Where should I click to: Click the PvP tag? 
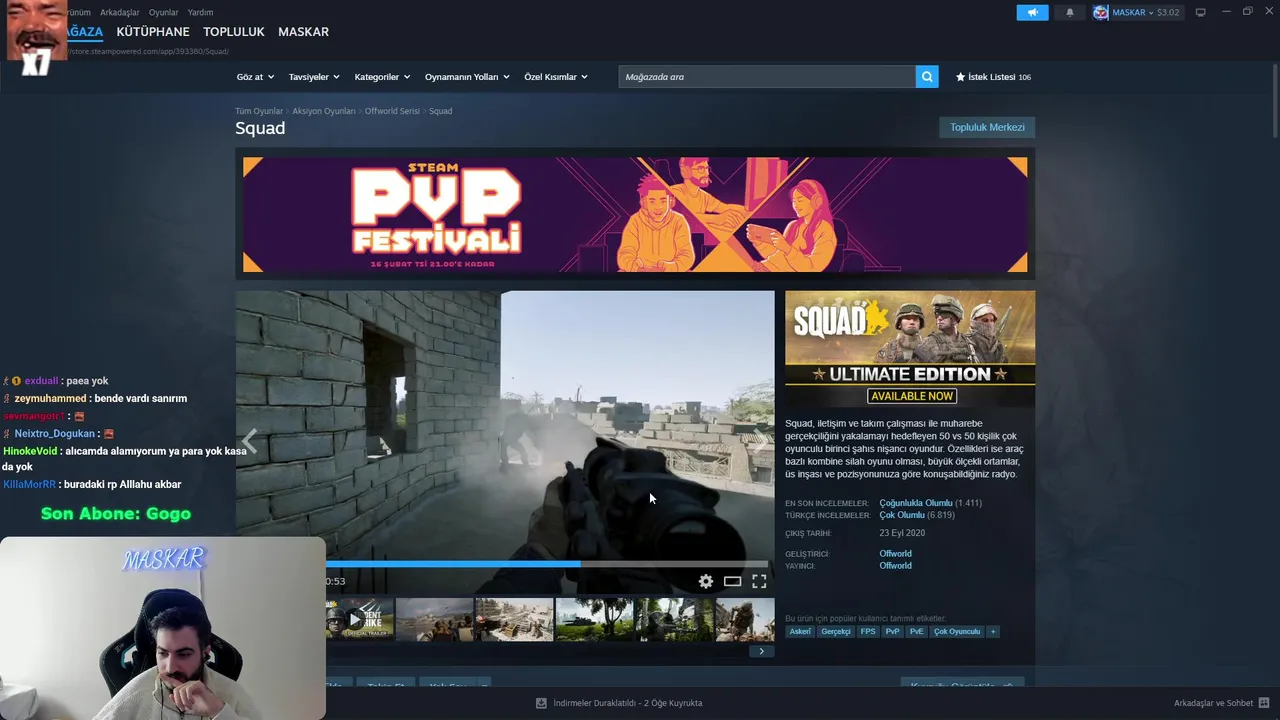892,632
